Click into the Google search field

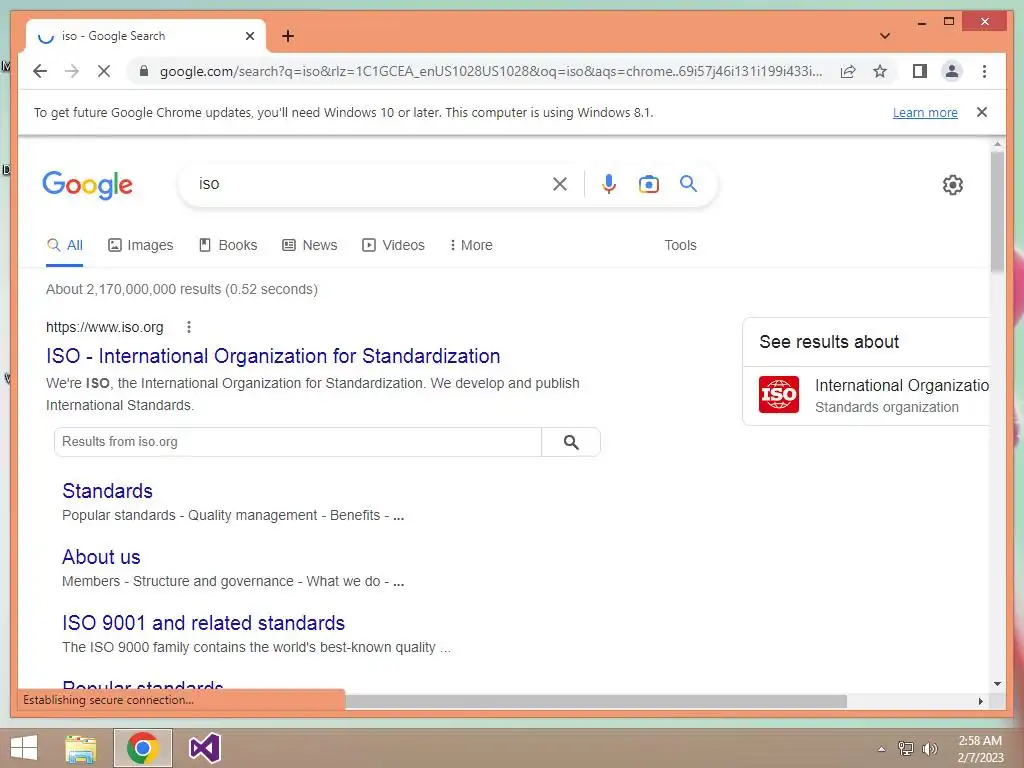[369, 184]
